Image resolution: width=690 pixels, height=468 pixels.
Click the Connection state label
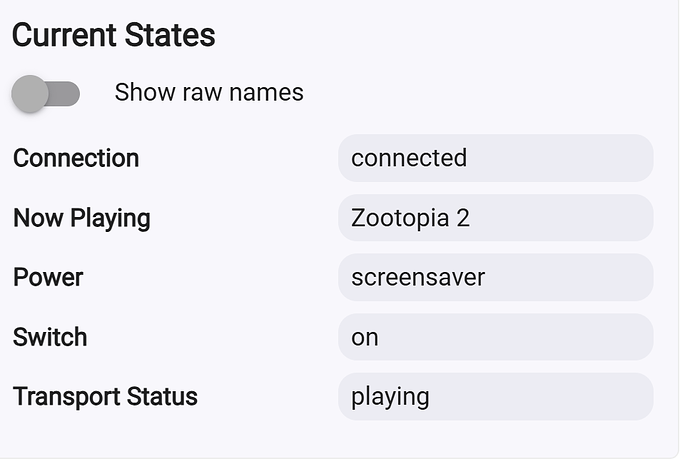coord(76,158)
